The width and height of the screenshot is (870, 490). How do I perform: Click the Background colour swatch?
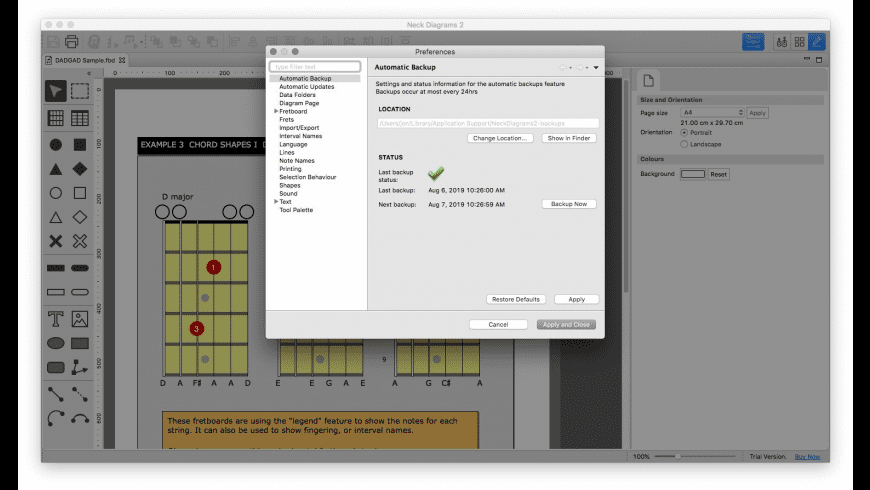pyautogui.click(x=692, y=174)
